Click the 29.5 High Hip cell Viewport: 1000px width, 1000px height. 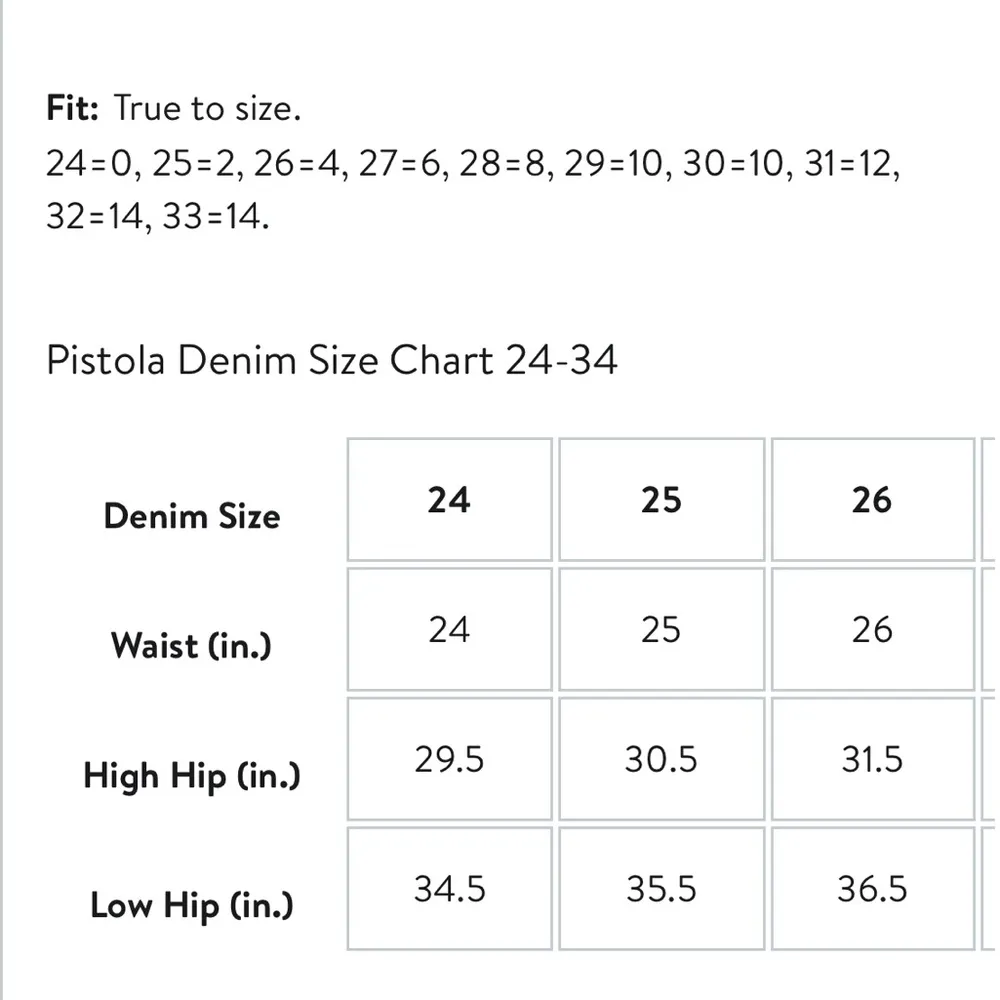(449, 759)
